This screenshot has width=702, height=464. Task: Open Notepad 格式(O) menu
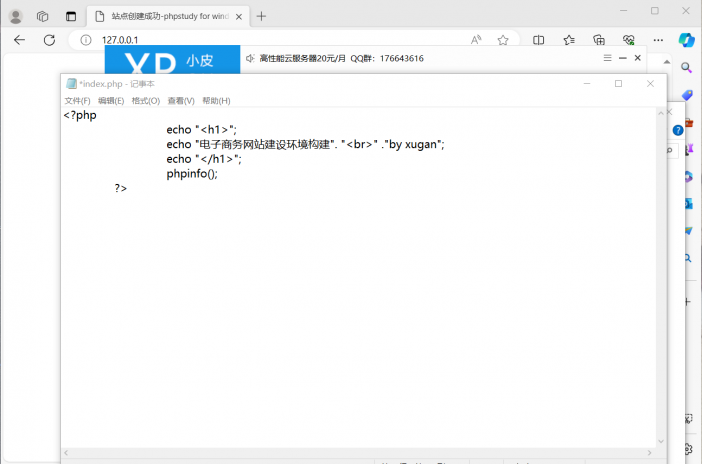146,101
